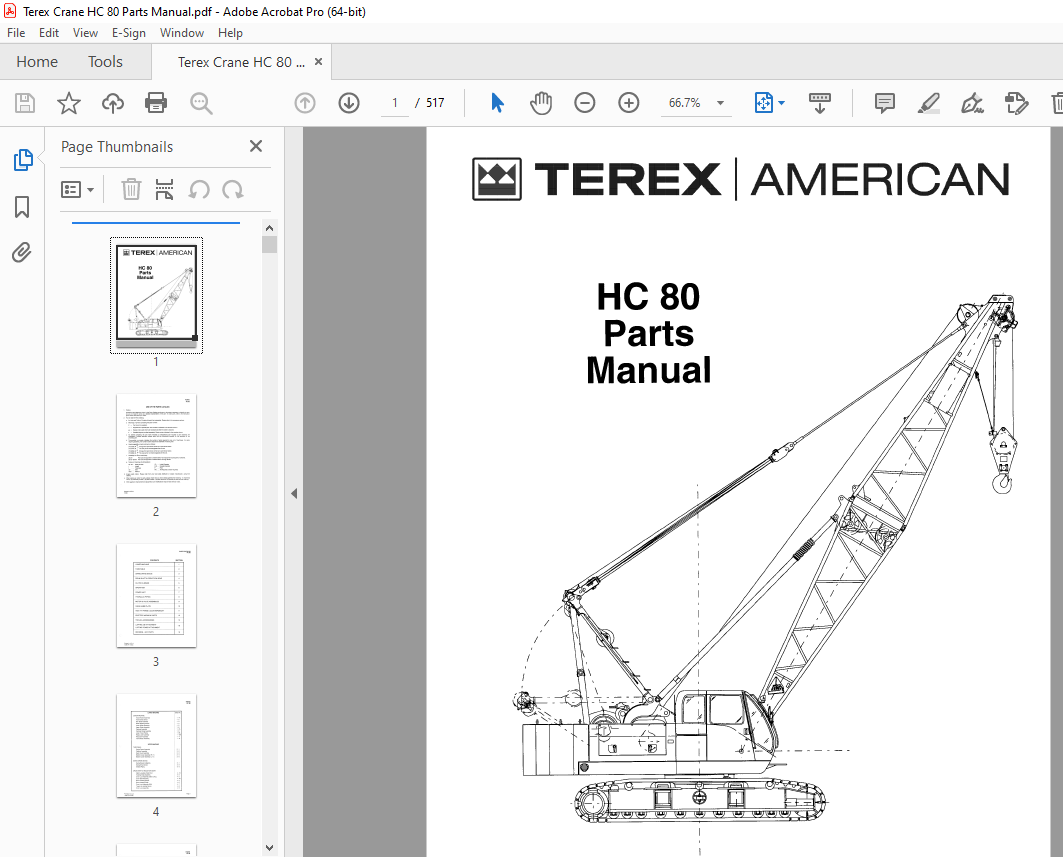Screen dimensions: 1063x857
Task: Select page 1 thumbnail
Action: pos(157,295)
